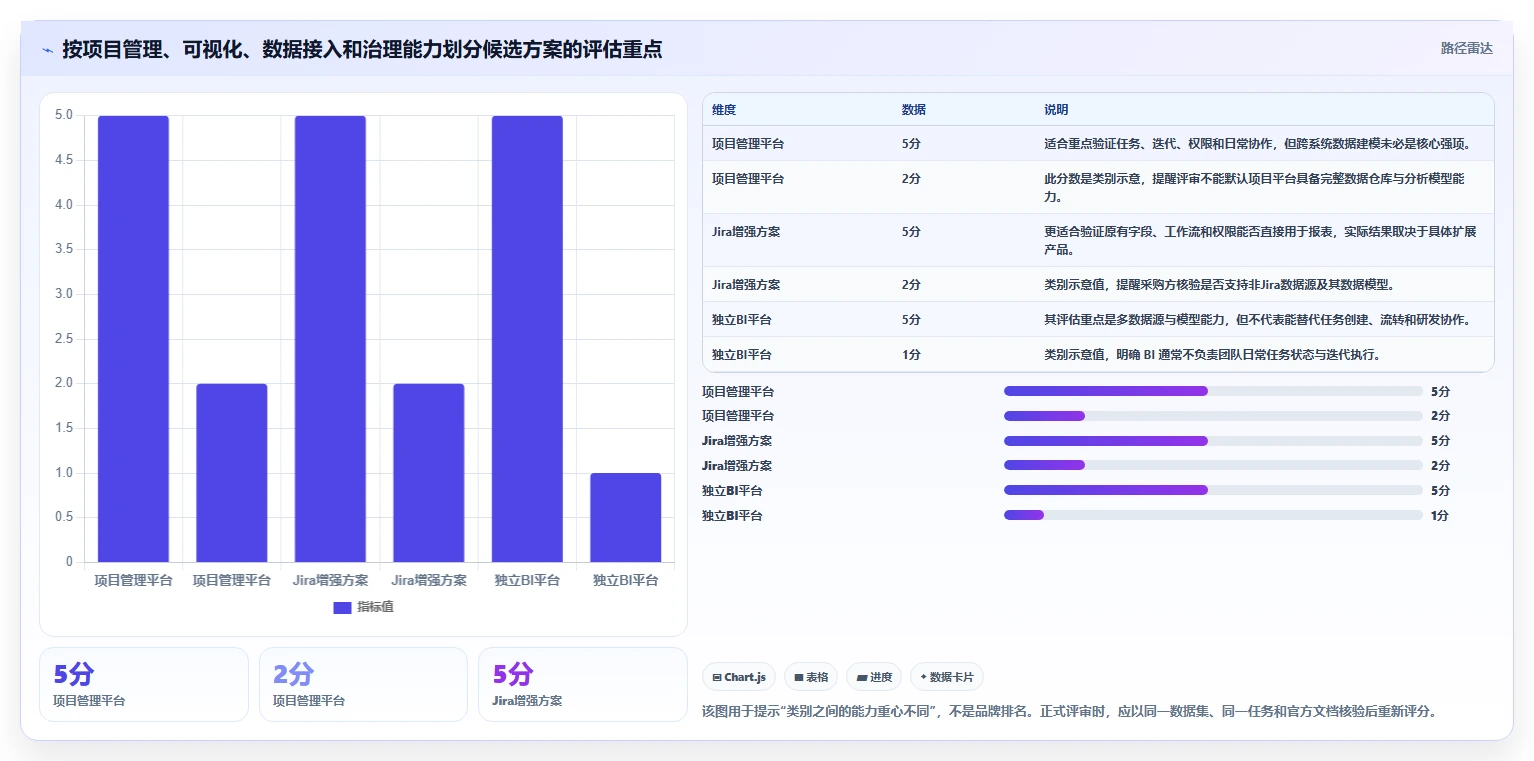Click the 路径雷达 label in the header

(1466, 48)
